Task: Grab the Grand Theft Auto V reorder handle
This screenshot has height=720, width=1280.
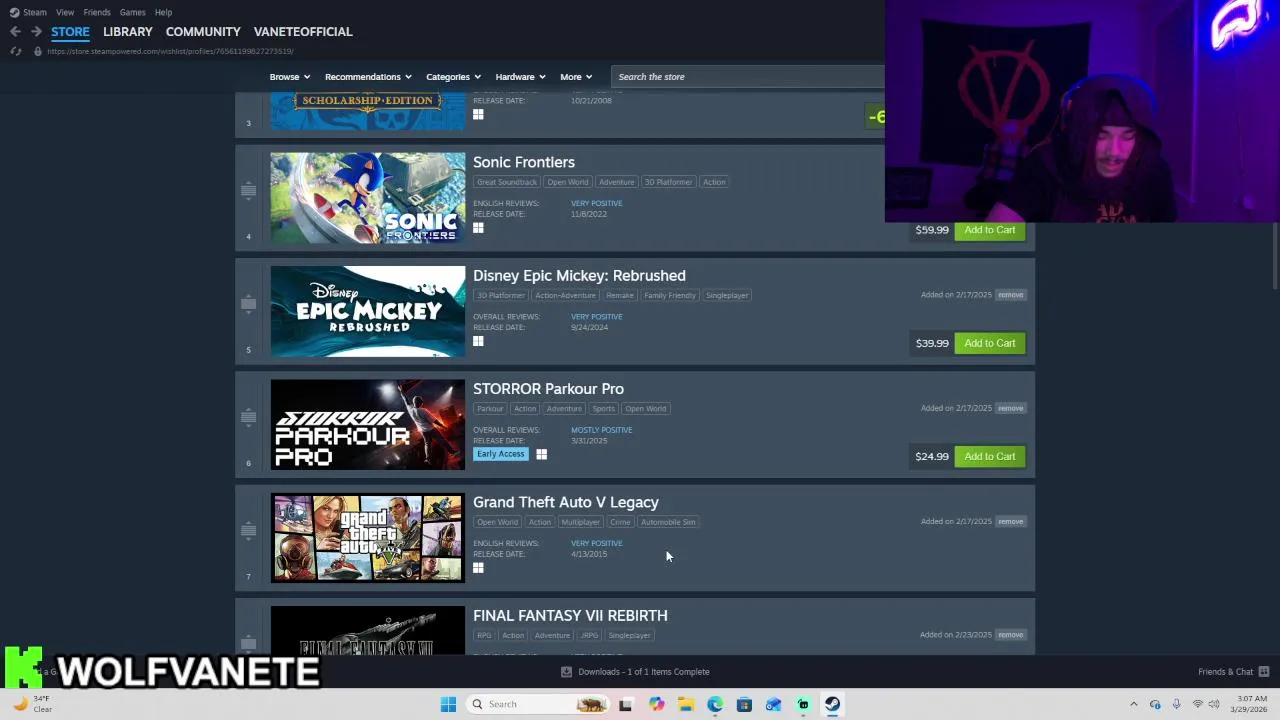Action: [x=248, y=530]
